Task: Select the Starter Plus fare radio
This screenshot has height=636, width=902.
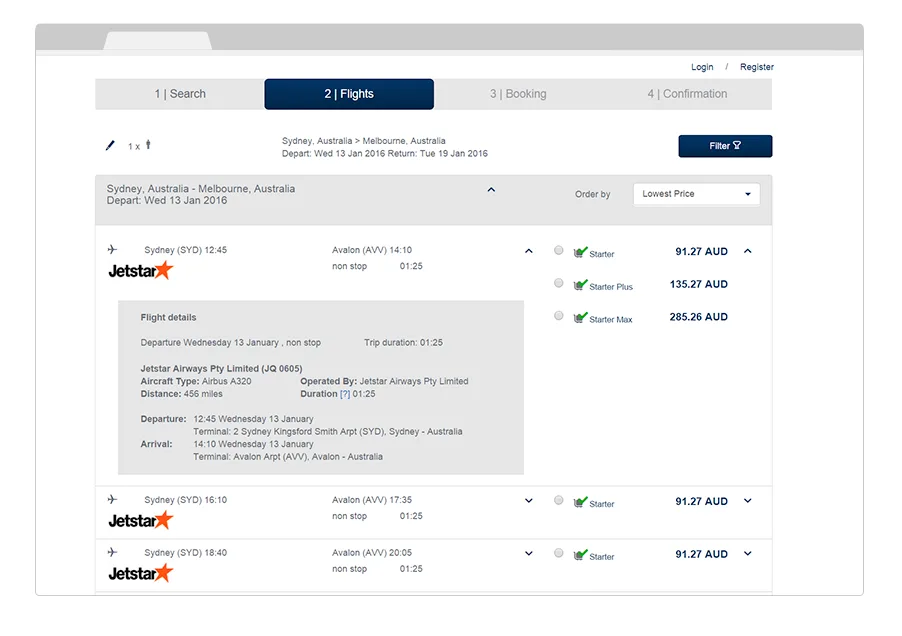Action: tap(559, 283)
